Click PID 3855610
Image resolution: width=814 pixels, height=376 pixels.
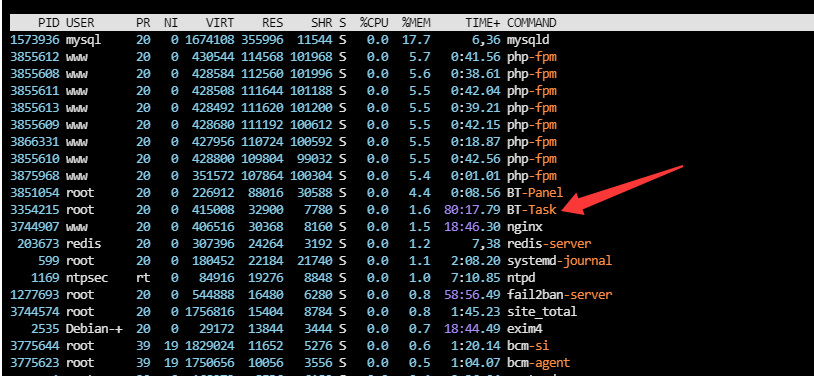(35, 159)
